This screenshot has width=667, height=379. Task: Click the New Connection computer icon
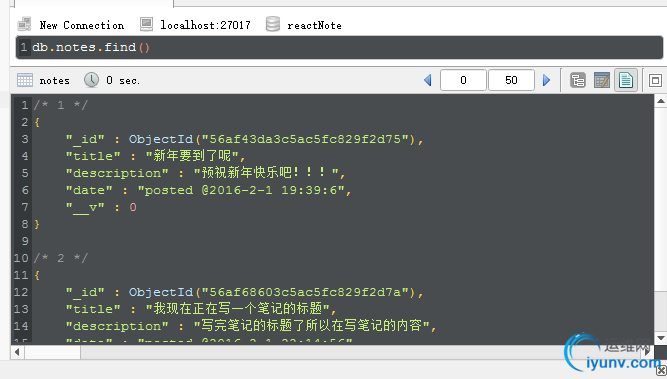pyautogui.click(x=25, y=24)
